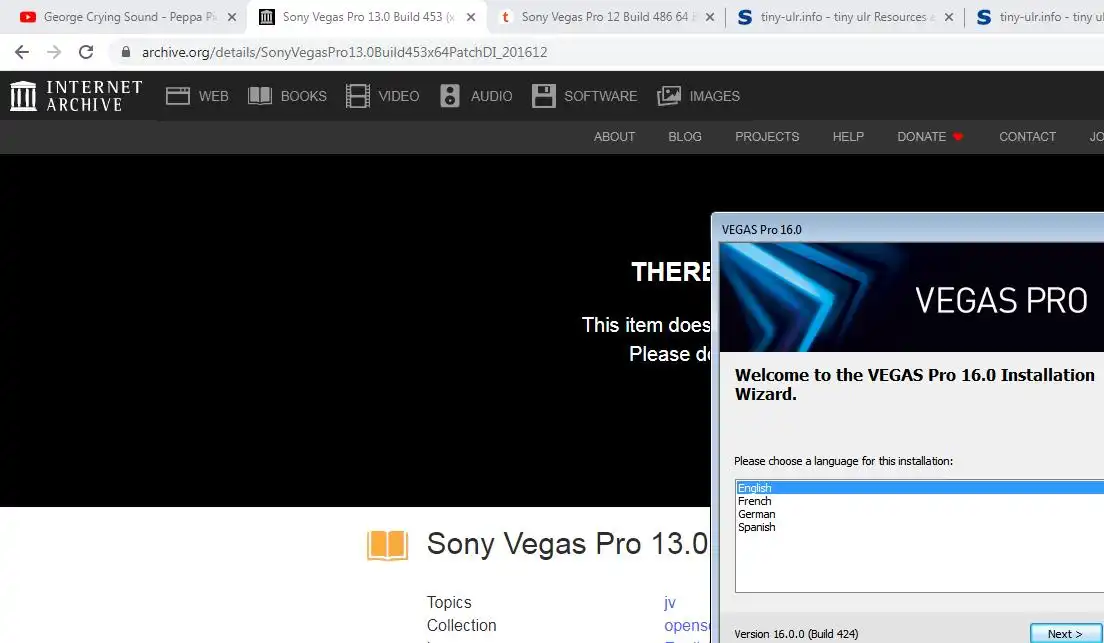Switch to the last tiny-ulr.info tab
1104x643 pixels.
tap(1035, 17)
